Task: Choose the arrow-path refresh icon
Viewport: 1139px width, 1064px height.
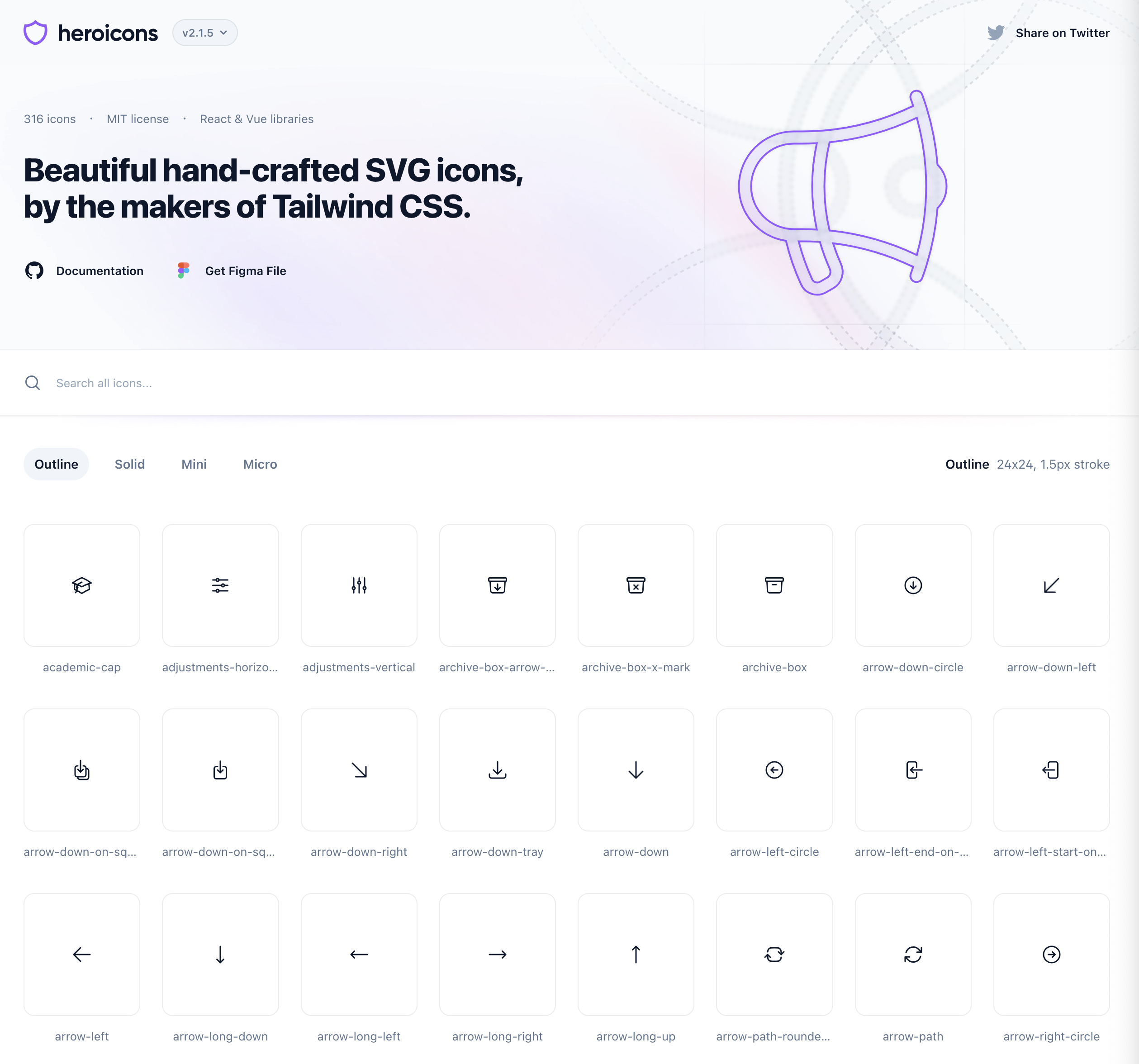Action: click(x=913, y=954)
